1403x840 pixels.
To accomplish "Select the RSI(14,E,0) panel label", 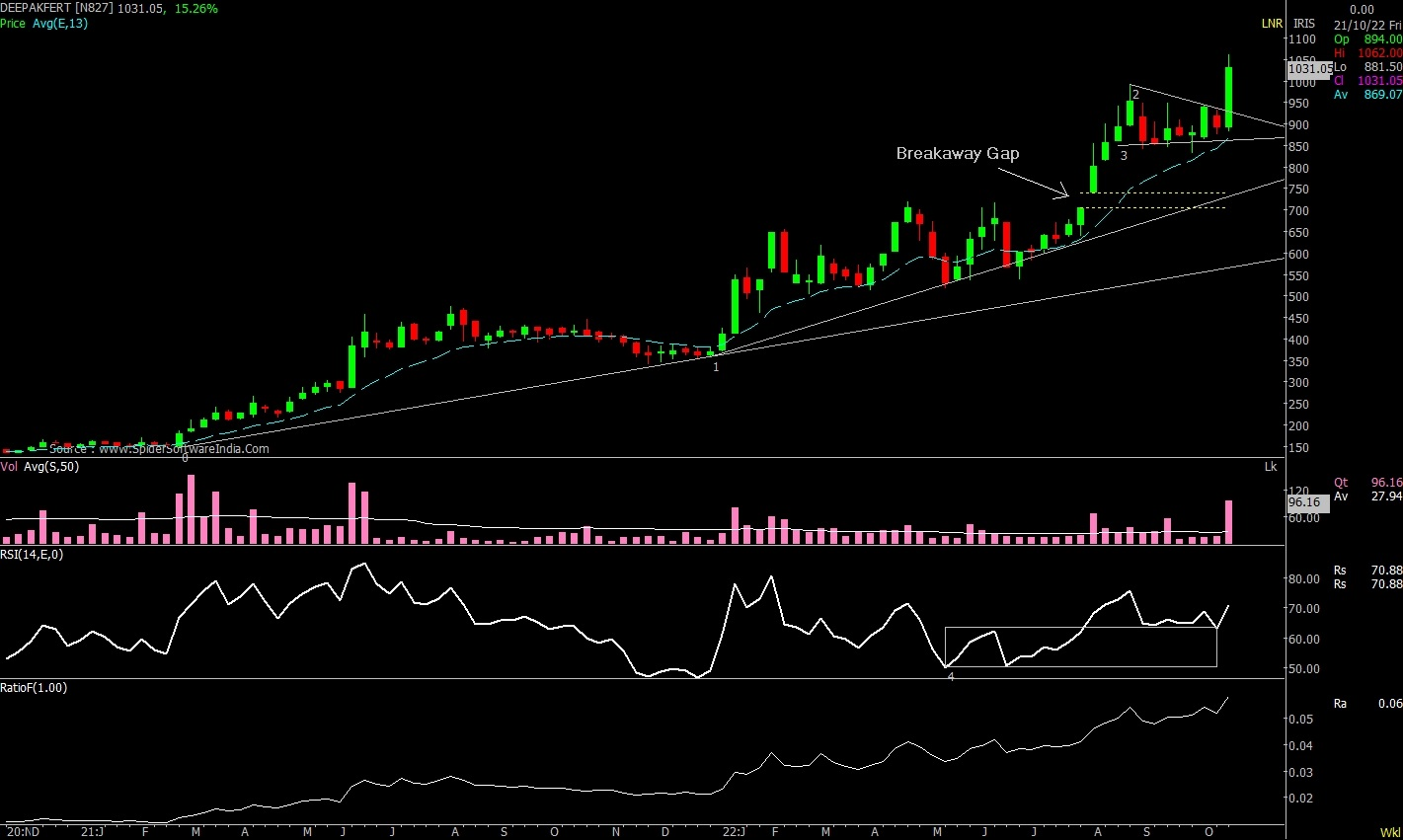I will [32, 554].
